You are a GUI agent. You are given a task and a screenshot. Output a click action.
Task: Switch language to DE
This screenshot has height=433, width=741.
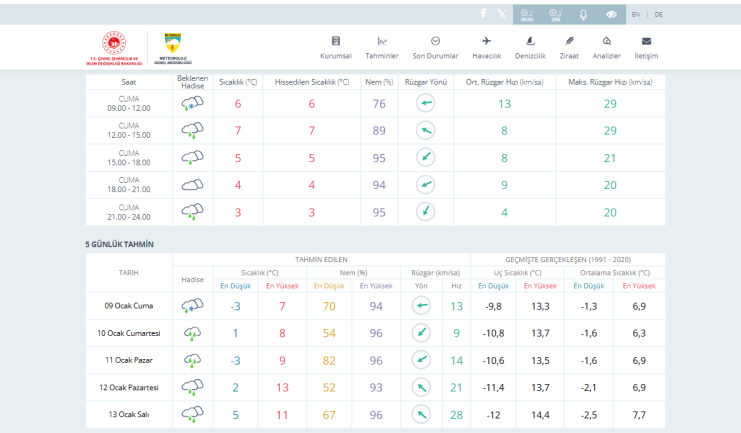click(659, 14)
